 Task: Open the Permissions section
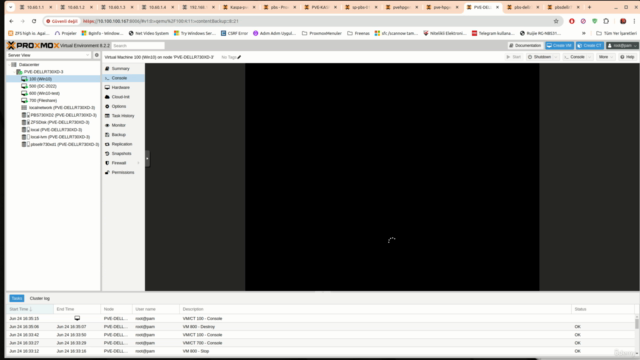tap(123, 172)
